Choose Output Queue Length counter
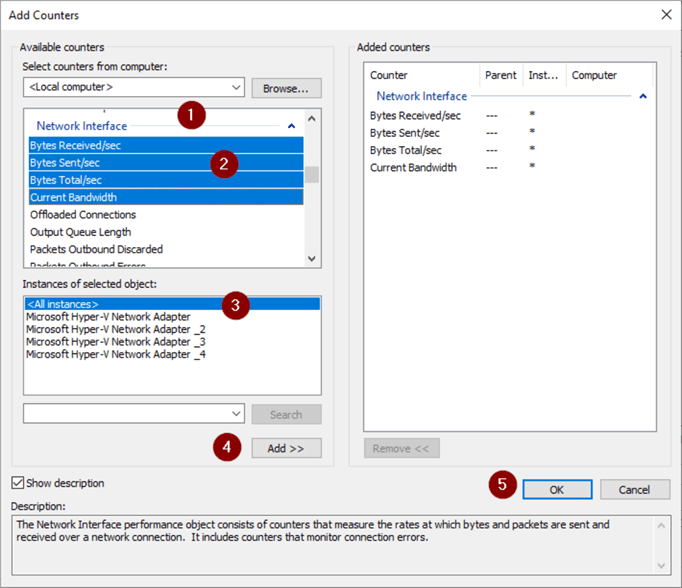682x588 pixels. (80, 232)
